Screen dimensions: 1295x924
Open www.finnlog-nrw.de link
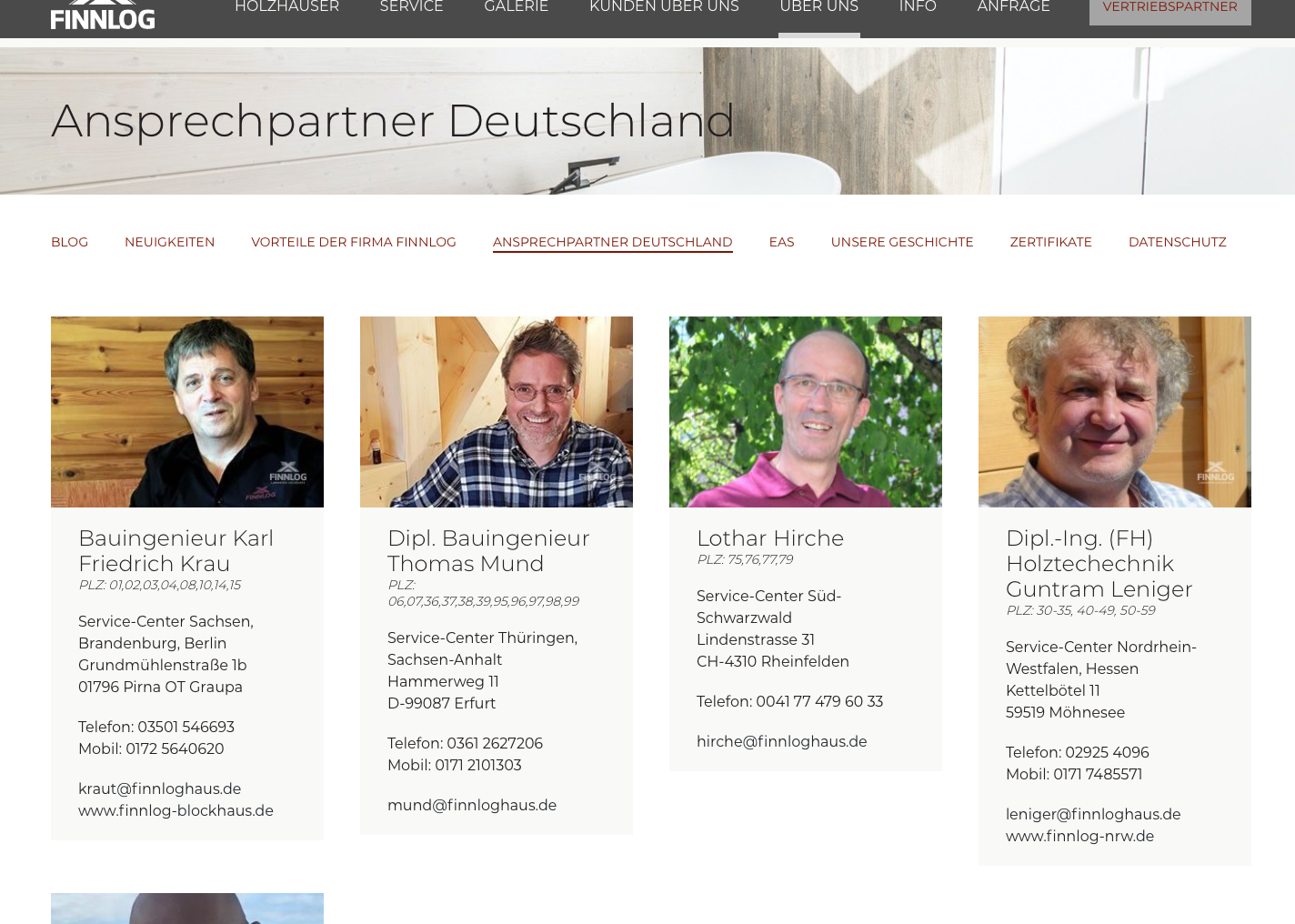pyautogui.click(x=1079, y=836)
